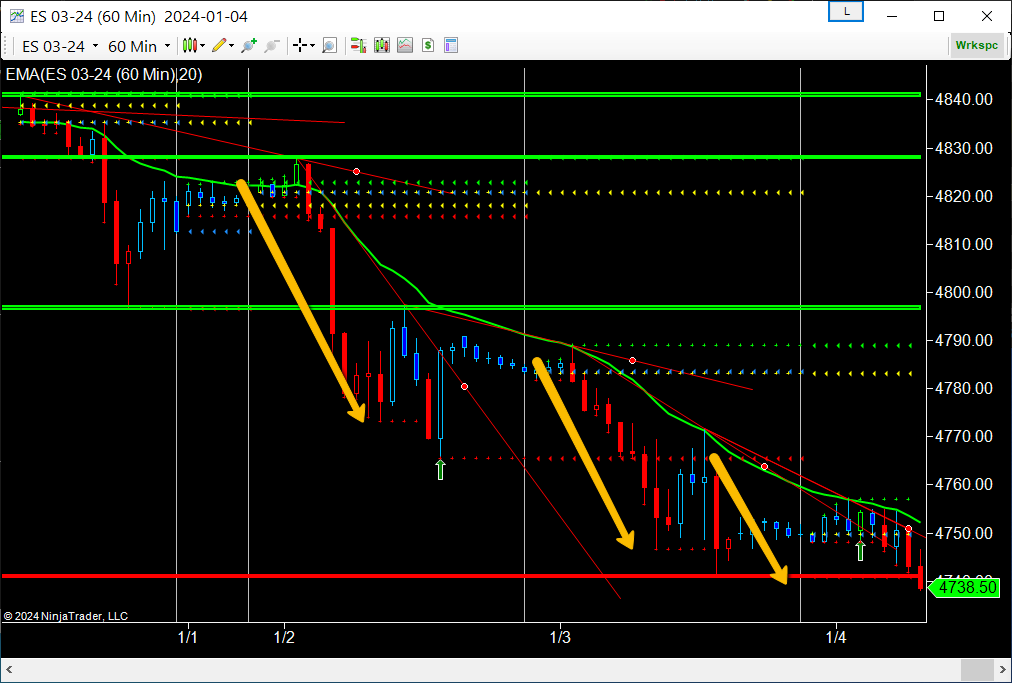Image resolution: width=1012 pixels, height=683 pixels.
Task: Click the EMA(ES 03-24 (60 Min),20) indicator label
Action: click(104, 75)
